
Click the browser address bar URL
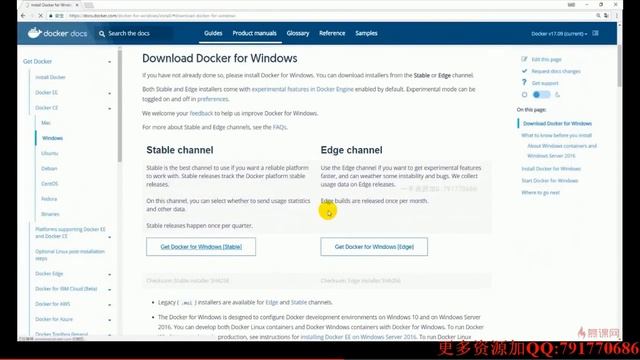point(152,16)
